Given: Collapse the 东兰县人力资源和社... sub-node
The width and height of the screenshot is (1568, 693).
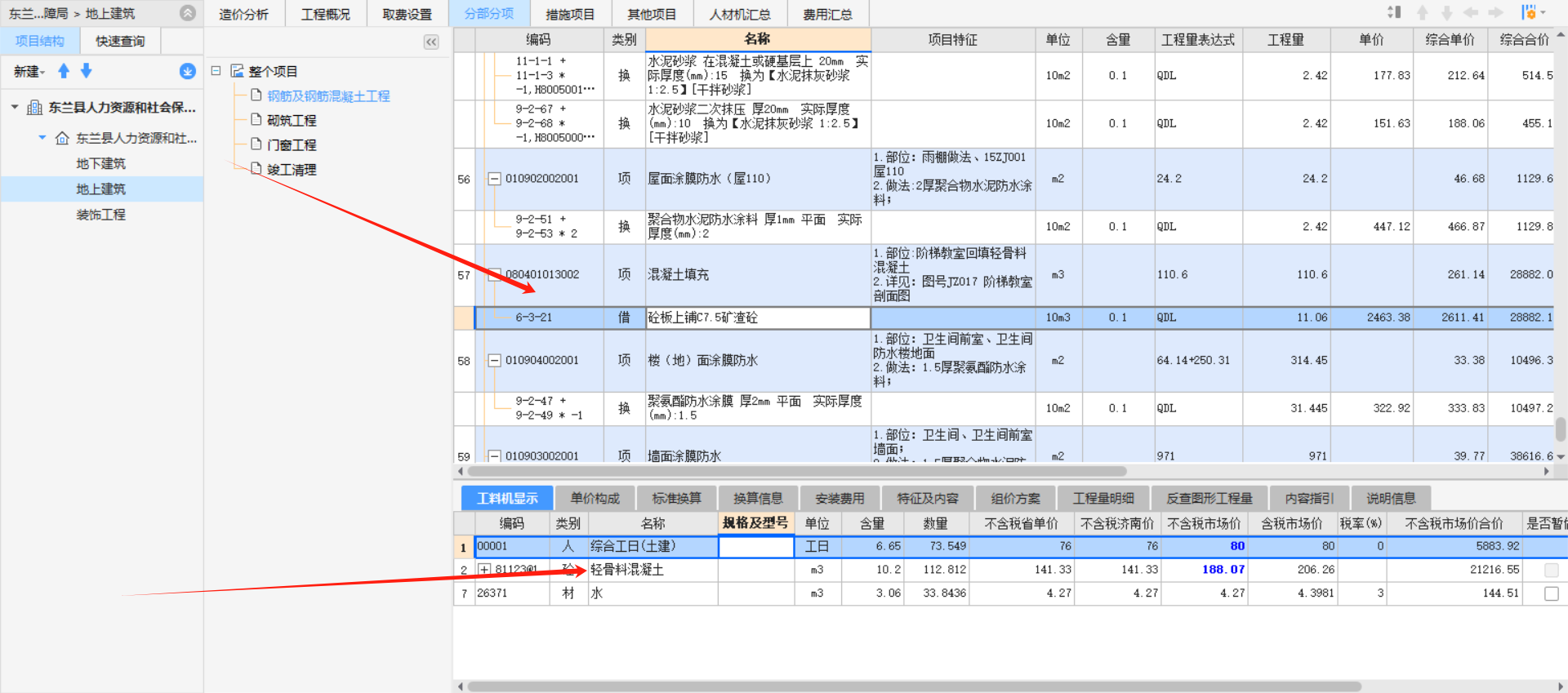Looking at the screenshot, I should point(42,138).
